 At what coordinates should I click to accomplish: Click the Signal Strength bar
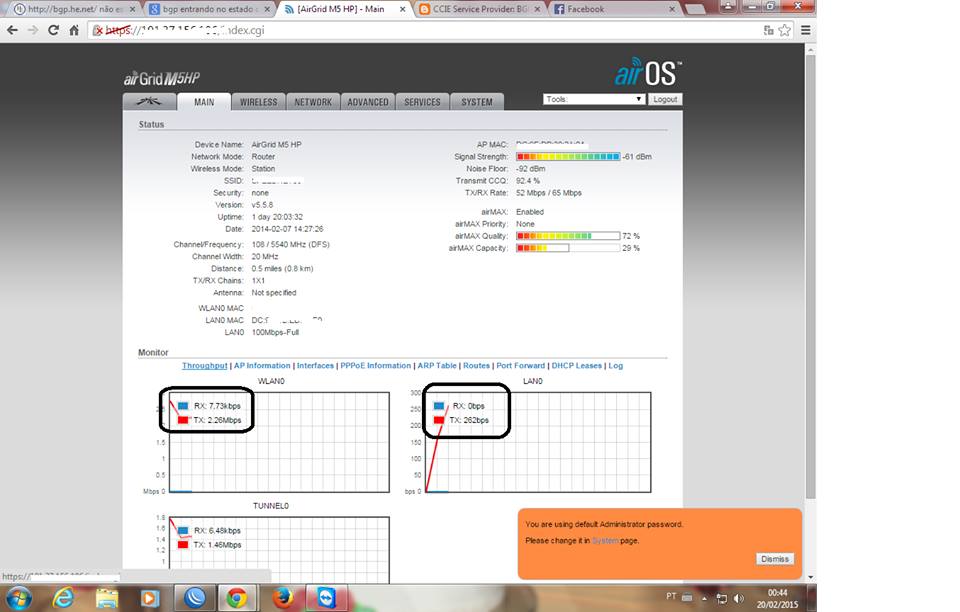pyautogui.click(x=568, y=157)
